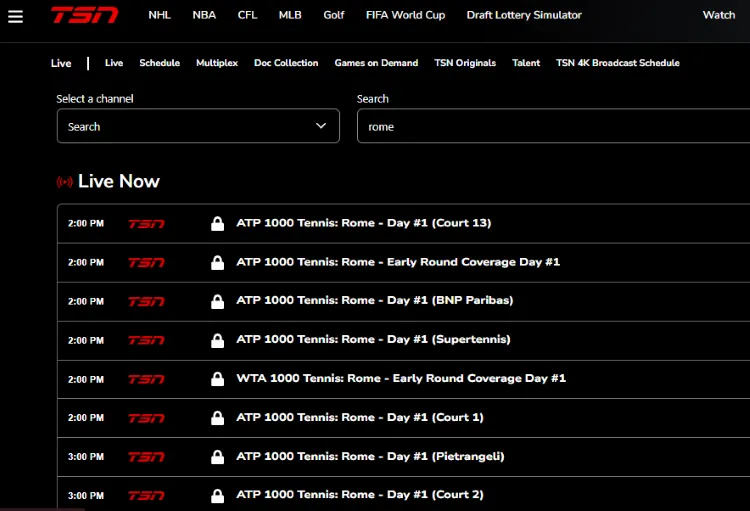This screenshot has height=511, width=750.
Task: Expand the Select a channel dropdown
Action: point(198,126)
